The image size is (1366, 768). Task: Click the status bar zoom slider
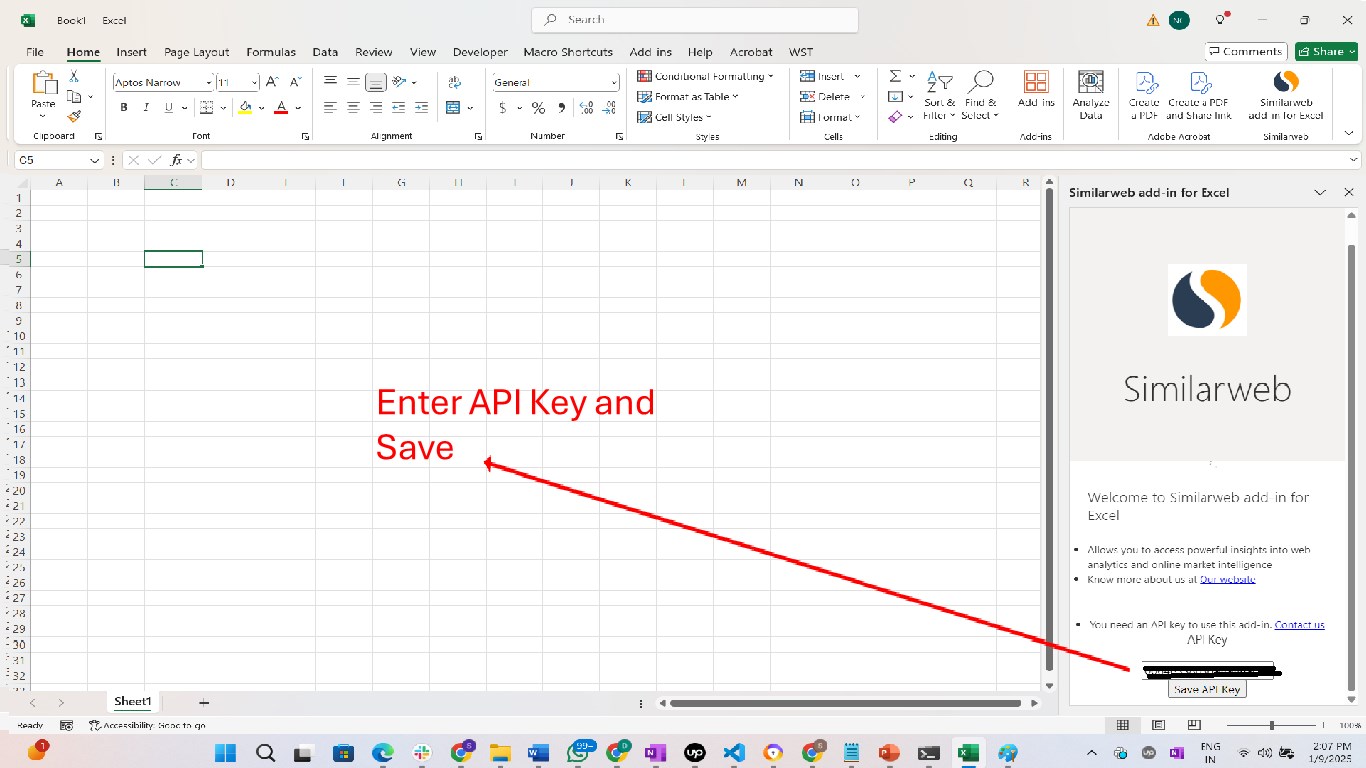pyautogui.click(x=1271, y=725)
